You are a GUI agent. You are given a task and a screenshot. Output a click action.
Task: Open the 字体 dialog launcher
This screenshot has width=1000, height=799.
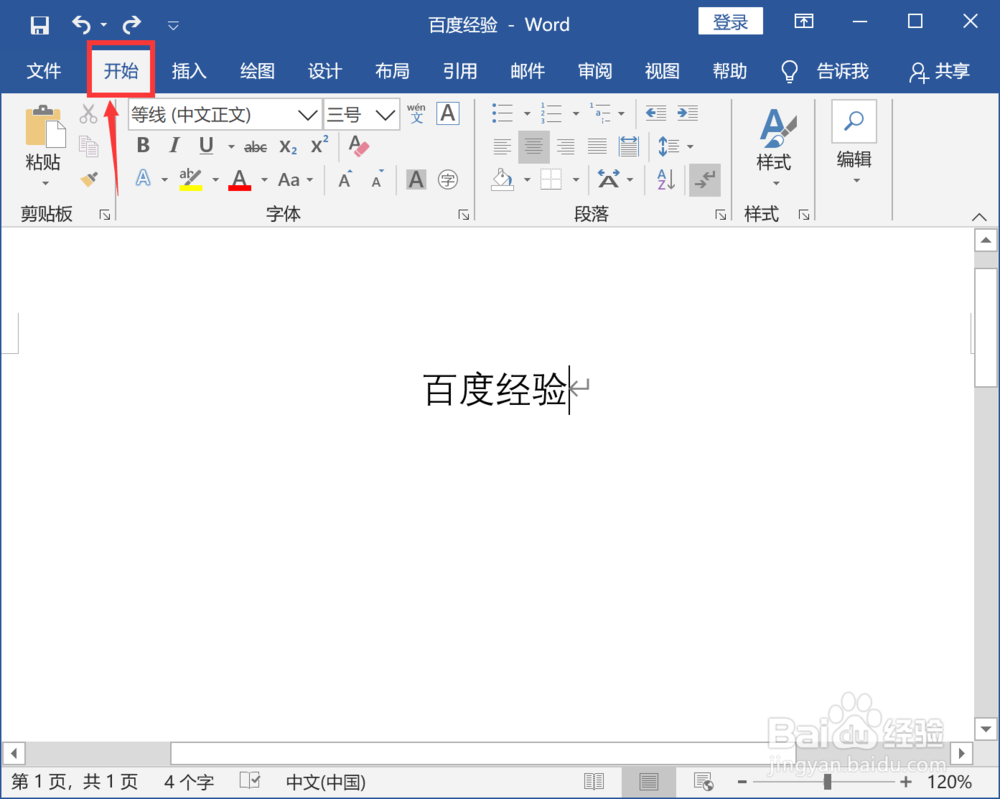[x=464, y=215]
